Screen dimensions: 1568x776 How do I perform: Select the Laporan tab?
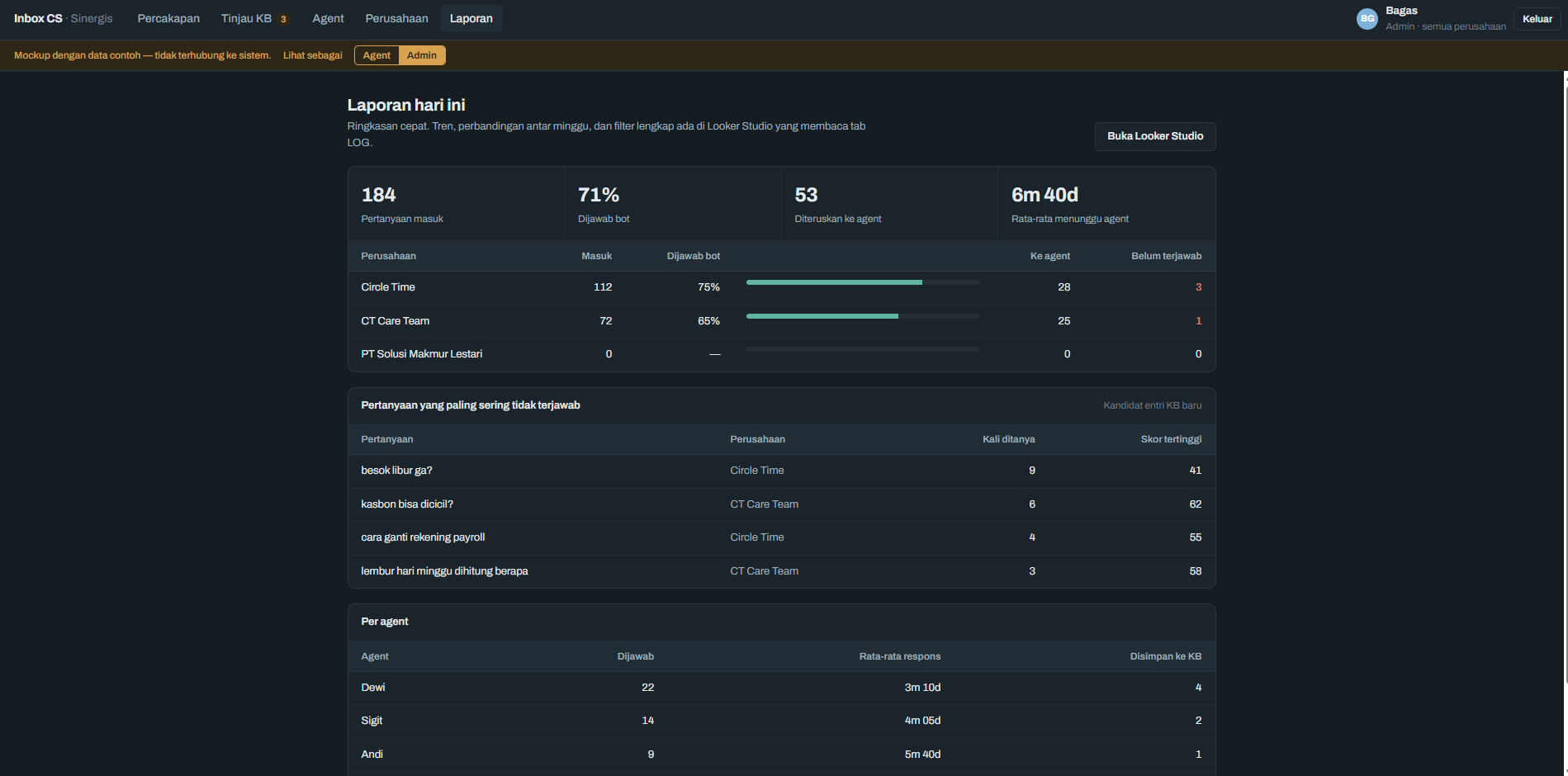click(x=471, y=18)
